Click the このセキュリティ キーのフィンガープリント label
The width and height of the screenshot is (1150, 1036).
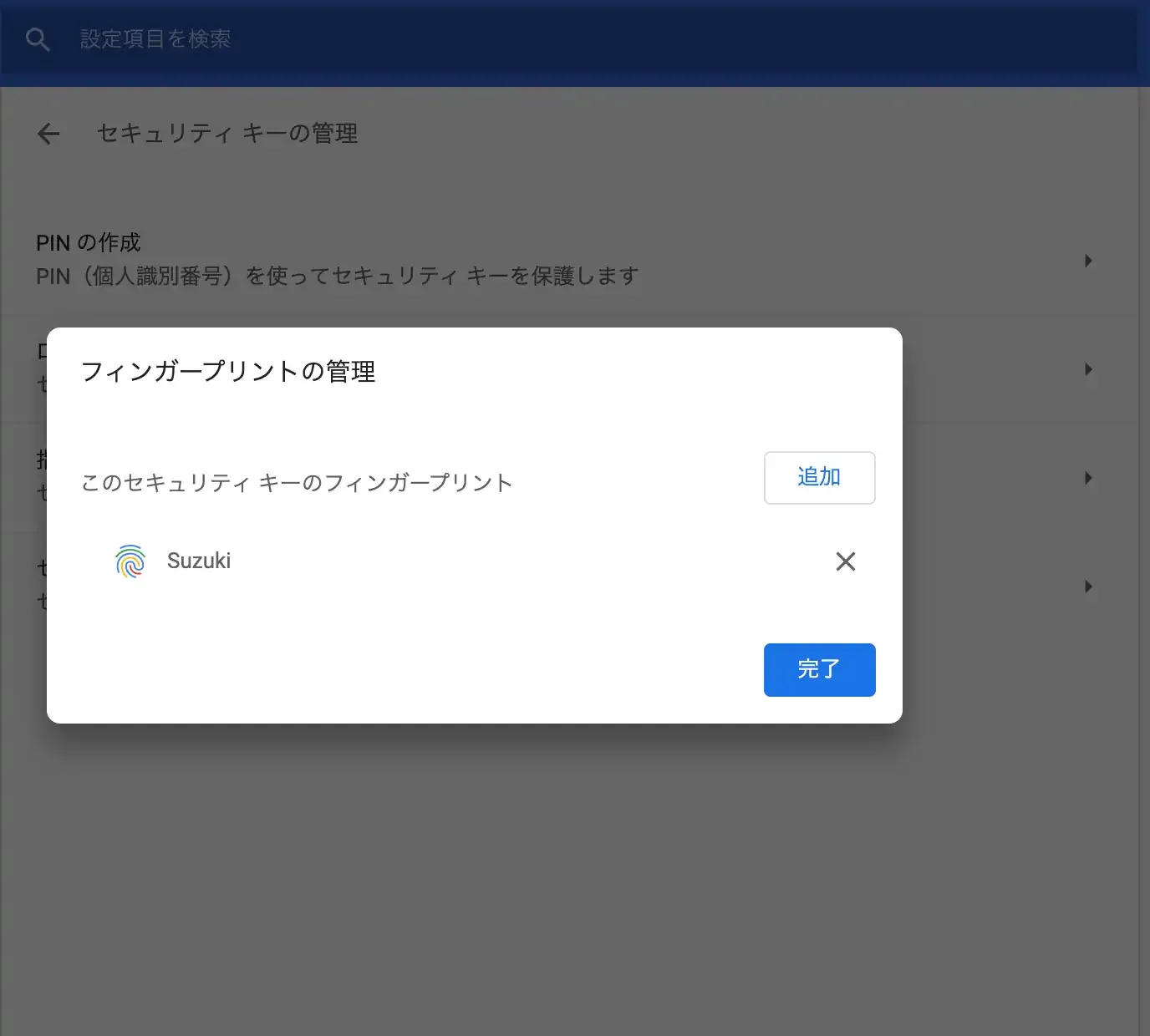click(297, 483)
